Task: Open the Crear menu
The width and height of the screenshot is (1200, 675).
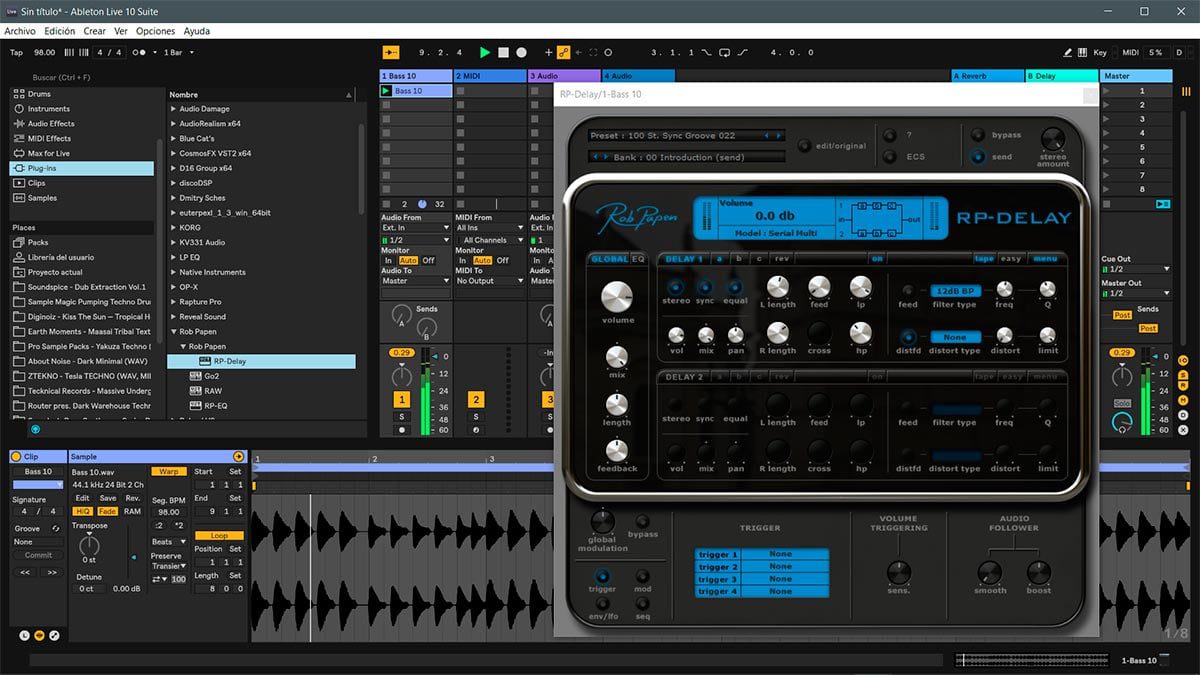Action: (95, 31)
